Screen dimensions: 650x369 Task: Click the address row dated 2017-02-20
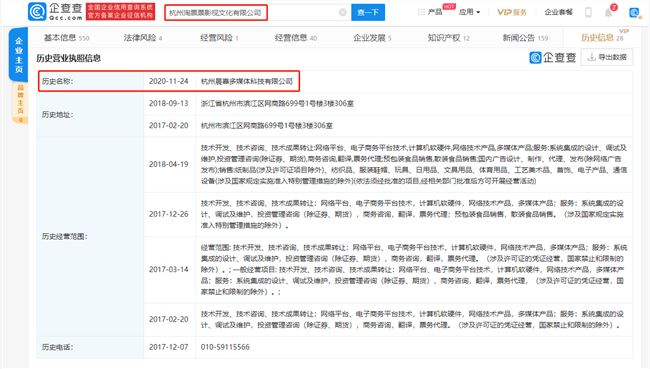tap(267, 125)
